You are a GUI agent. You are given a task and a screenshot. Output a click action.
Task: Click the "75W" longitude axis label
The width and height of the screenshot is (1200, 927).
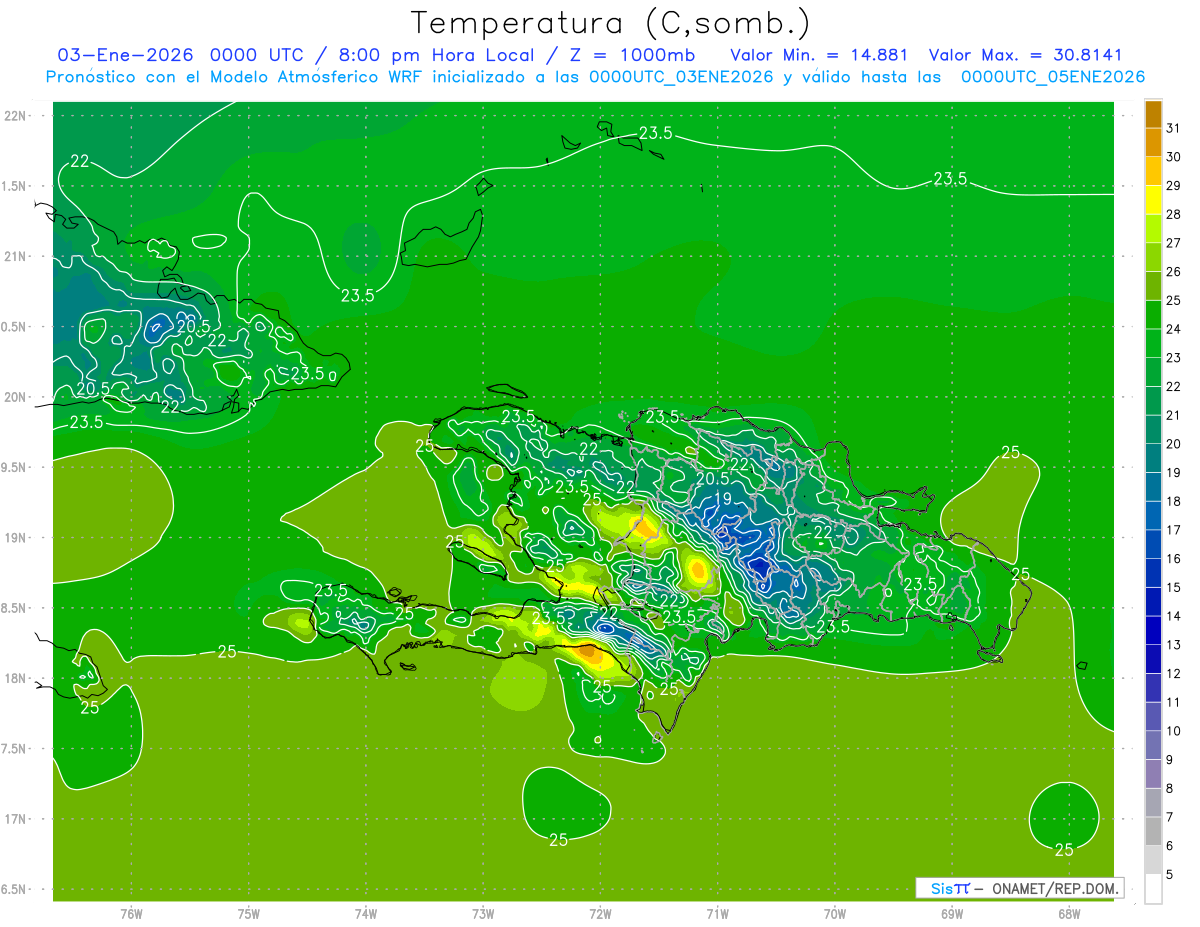coord(249,914)
